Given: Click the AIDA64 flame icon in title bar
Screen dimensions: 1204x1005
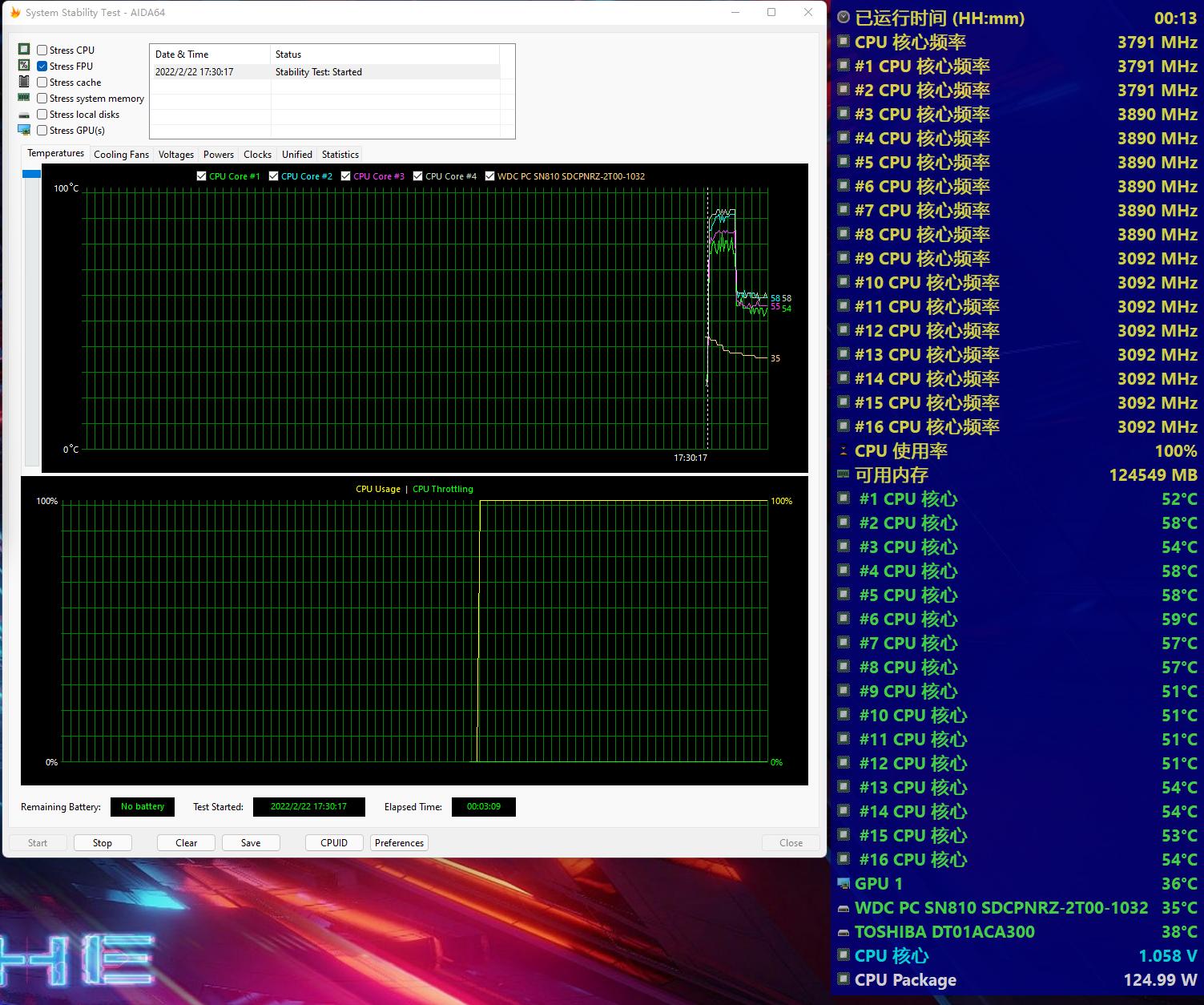Looking at the screenshot, I should click(14, 13).
